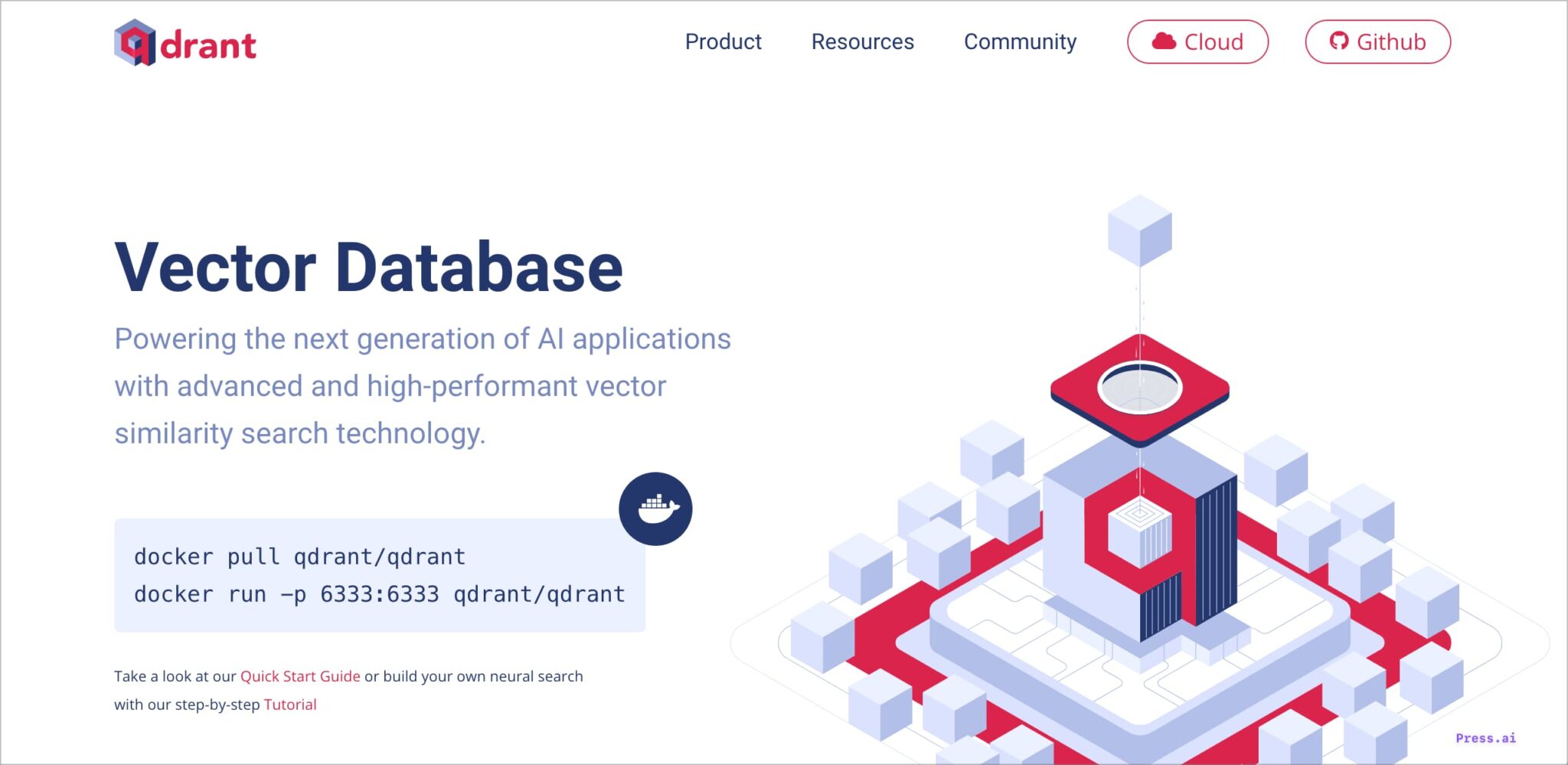Click the white cube inside the red Q
The image size is (1568, 765).
tap(1139, 531)
